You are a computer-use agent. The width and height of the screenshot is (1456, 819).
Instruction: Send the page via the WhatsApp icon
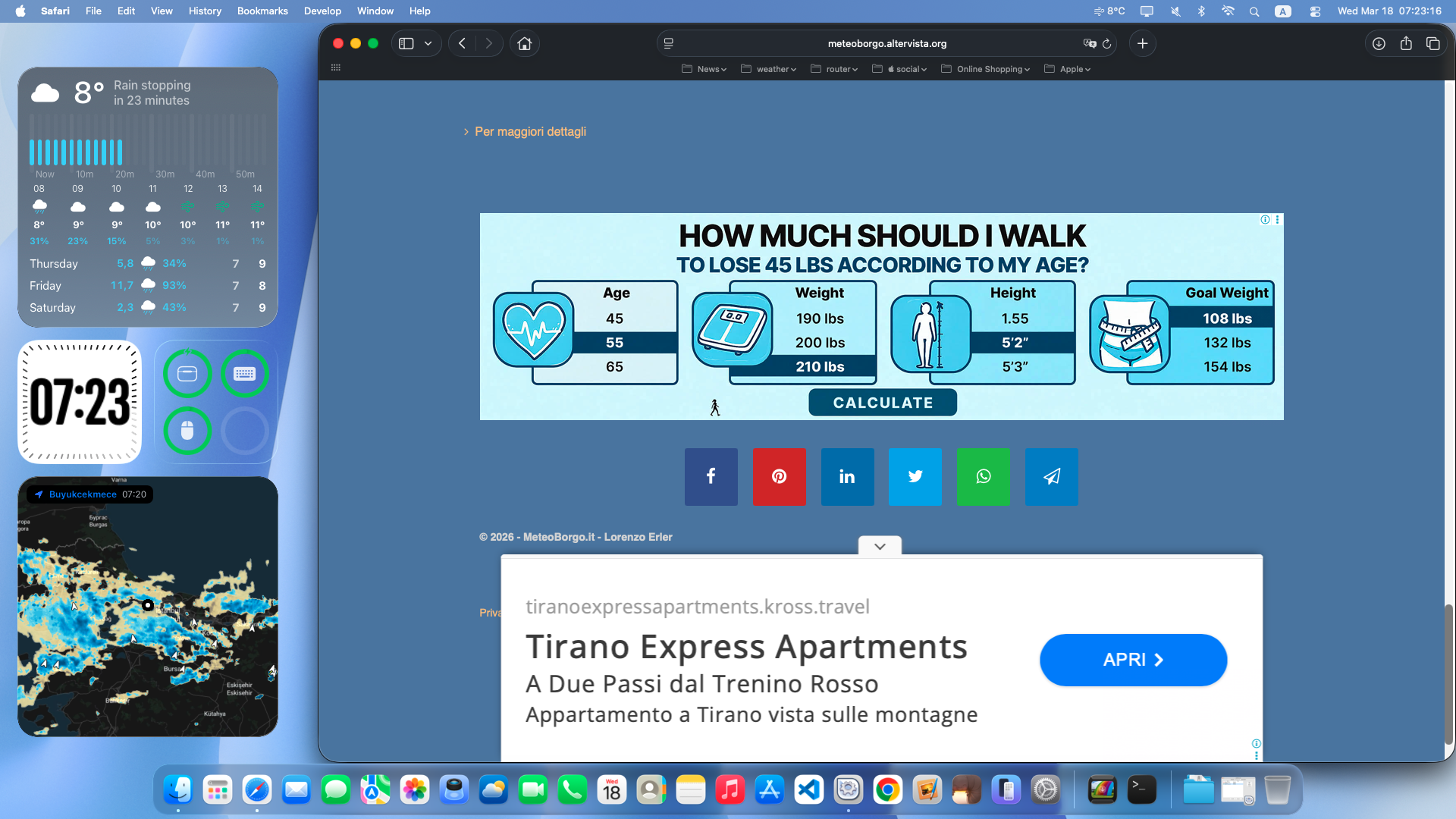983,477
